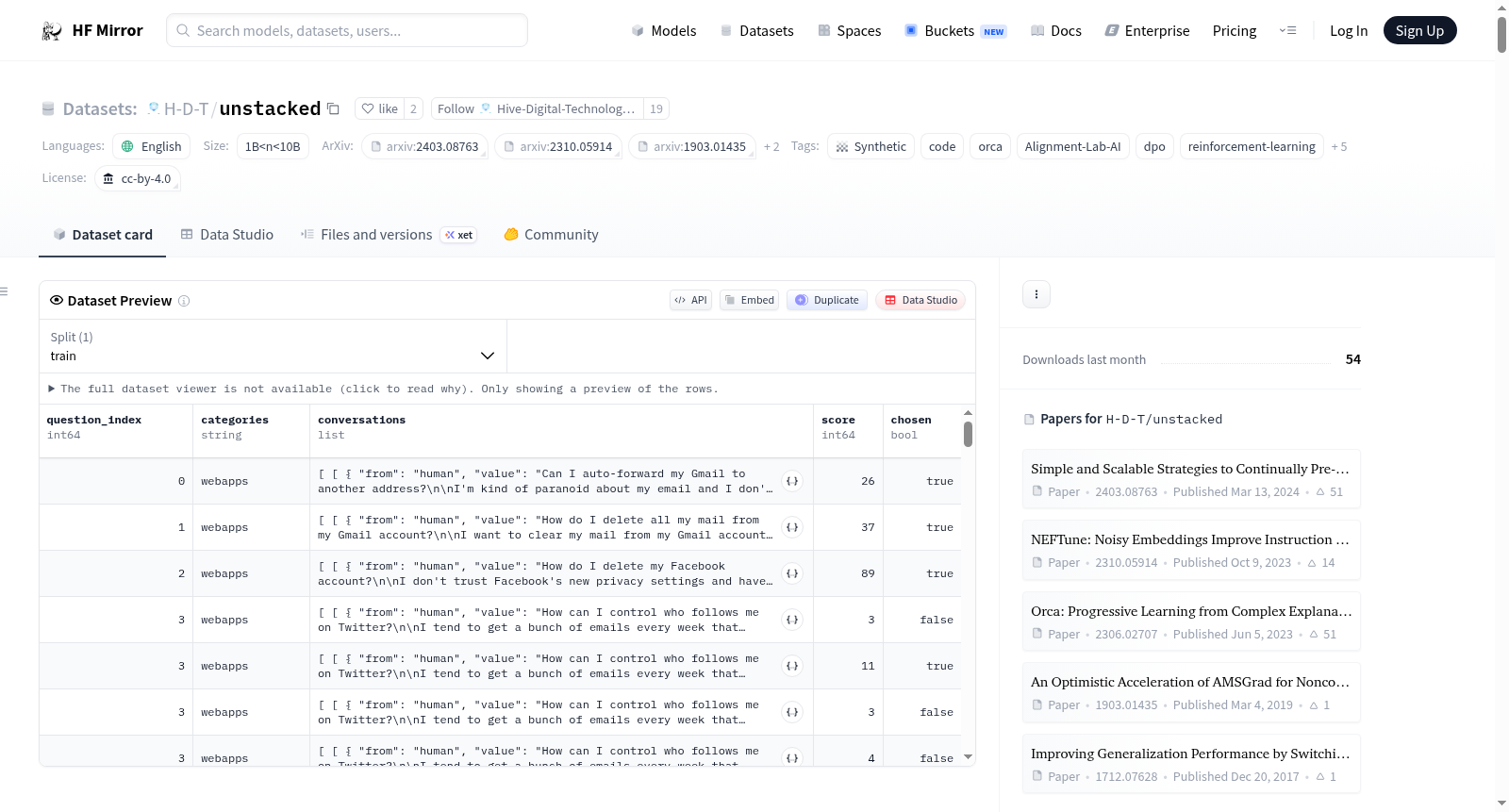Show the +2 more arXiv tags

771,146
